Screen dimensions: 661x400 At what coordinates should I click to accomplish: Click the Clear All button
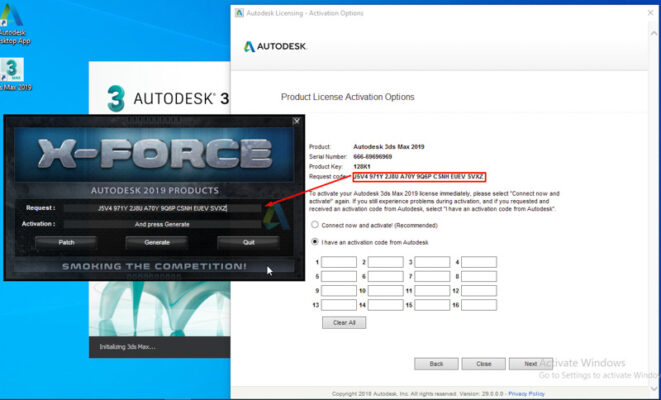[x=344, y=323]
